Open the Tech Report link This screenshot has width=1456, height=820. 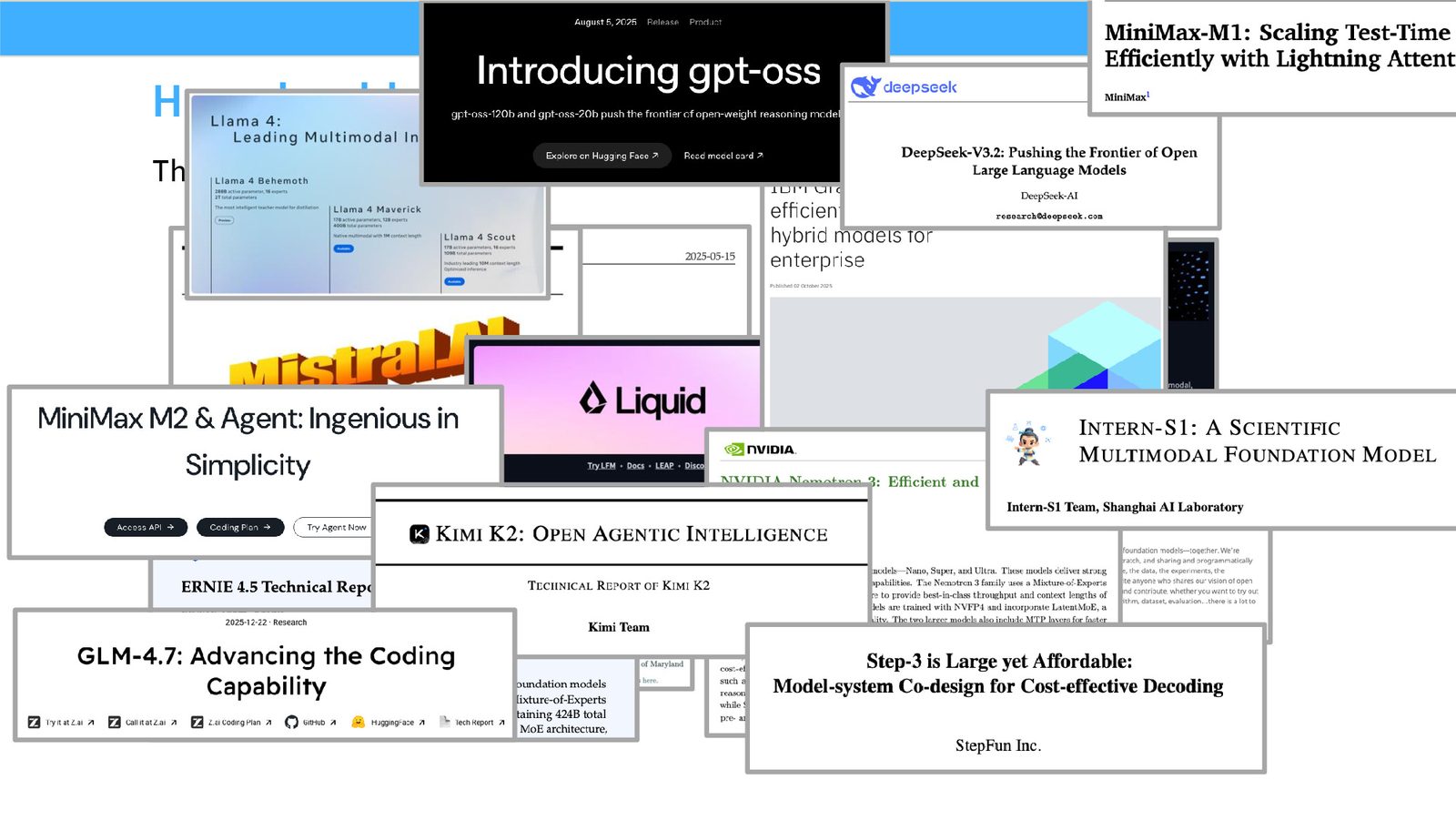click(x=480, y=723)
